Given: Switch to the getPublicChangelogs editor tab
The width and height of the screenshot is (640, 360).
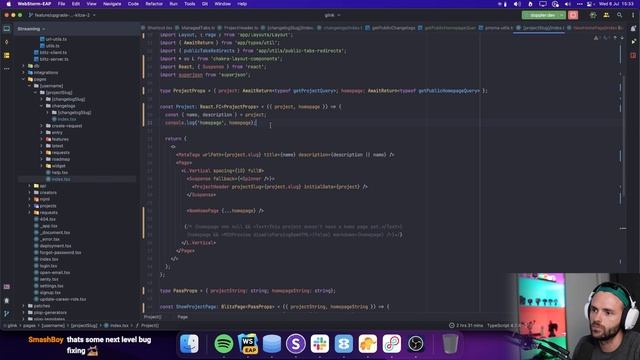Looking at the screenshot, I should click(390, 28).
